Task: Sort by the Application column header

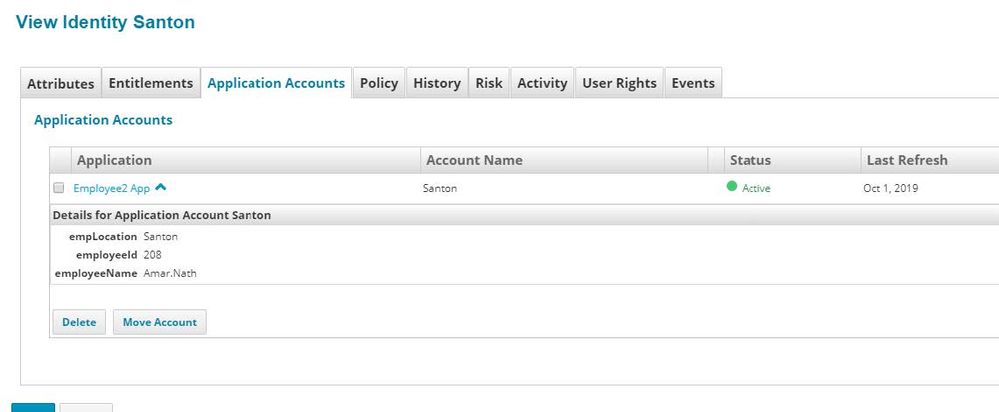Action: (x=115, y=160)
